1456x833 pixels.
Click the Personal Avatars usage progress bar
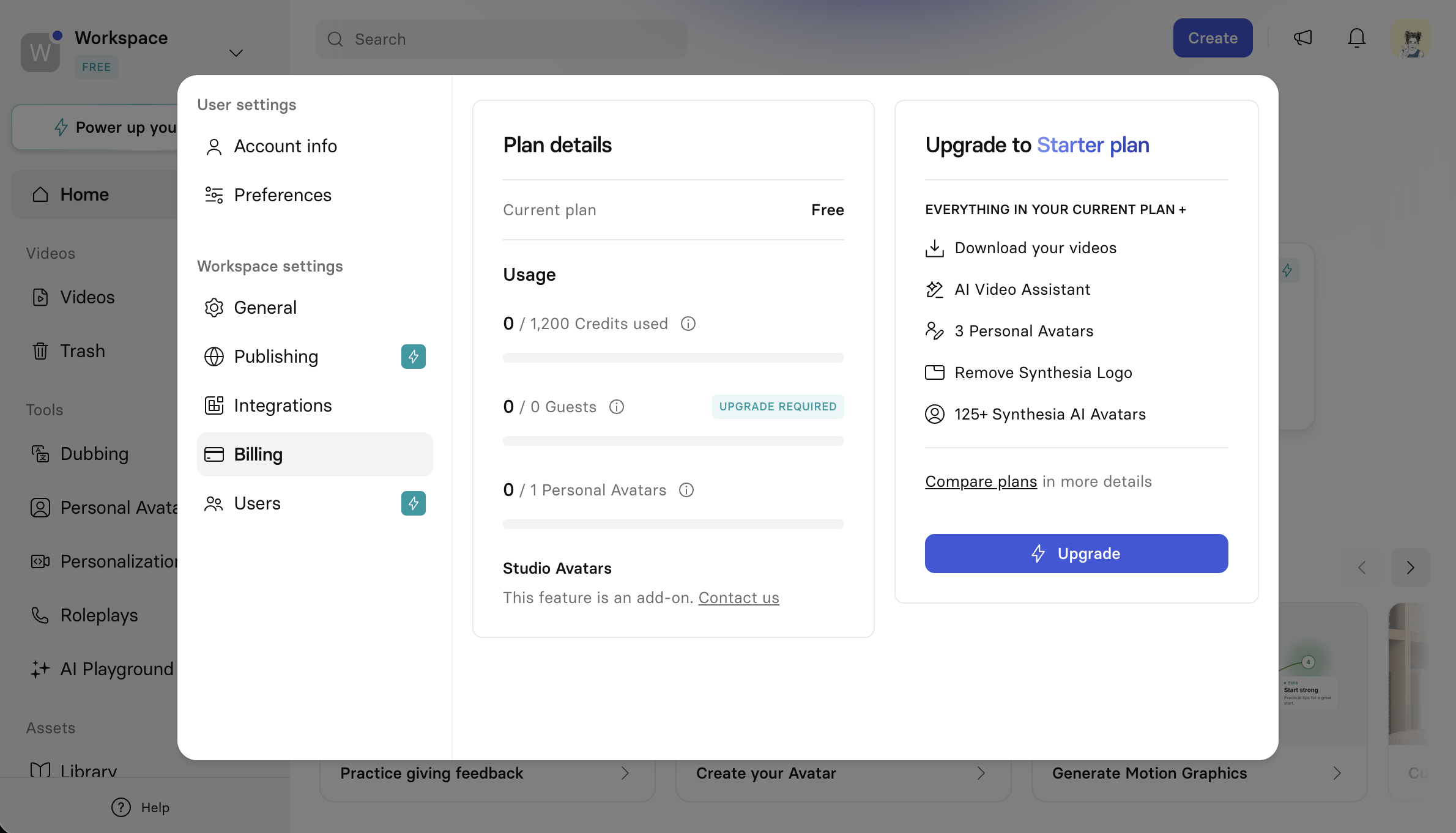click(x=674, y=524)
